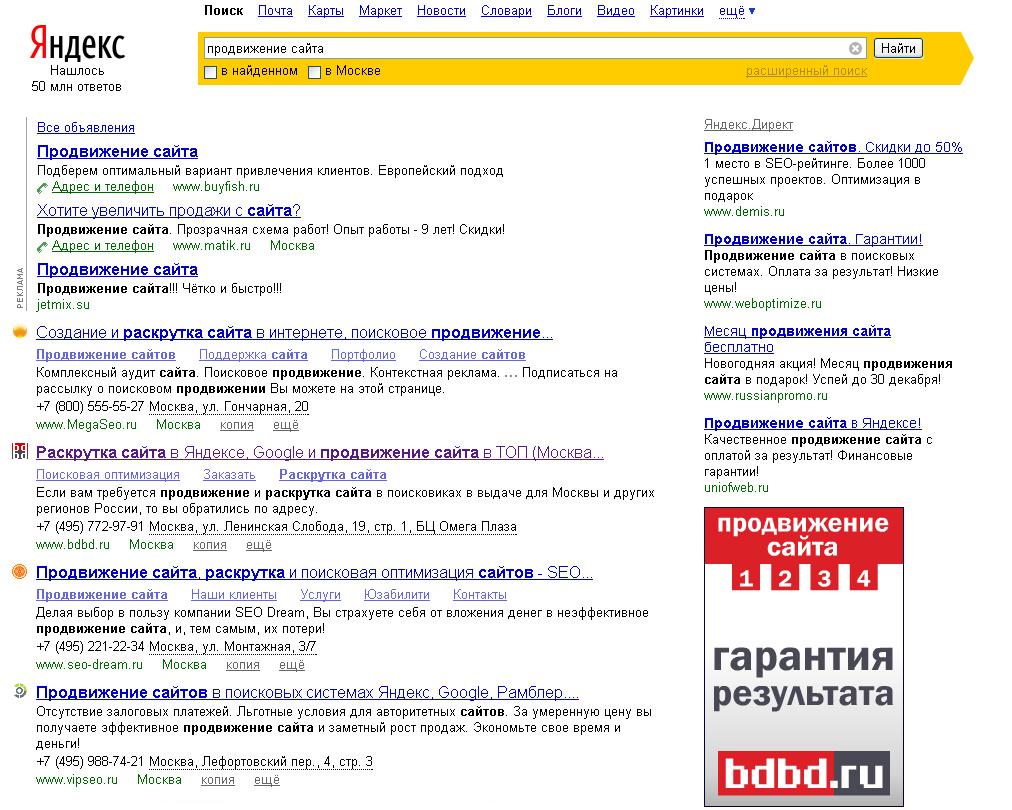Open the cached 'копия' of the seo-dream.ru result

click(243, 665)
